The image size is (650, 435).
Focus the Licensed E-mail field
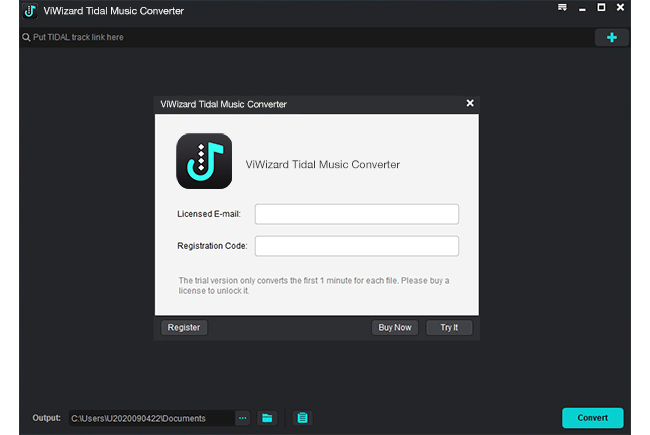[x=357, y=214]
